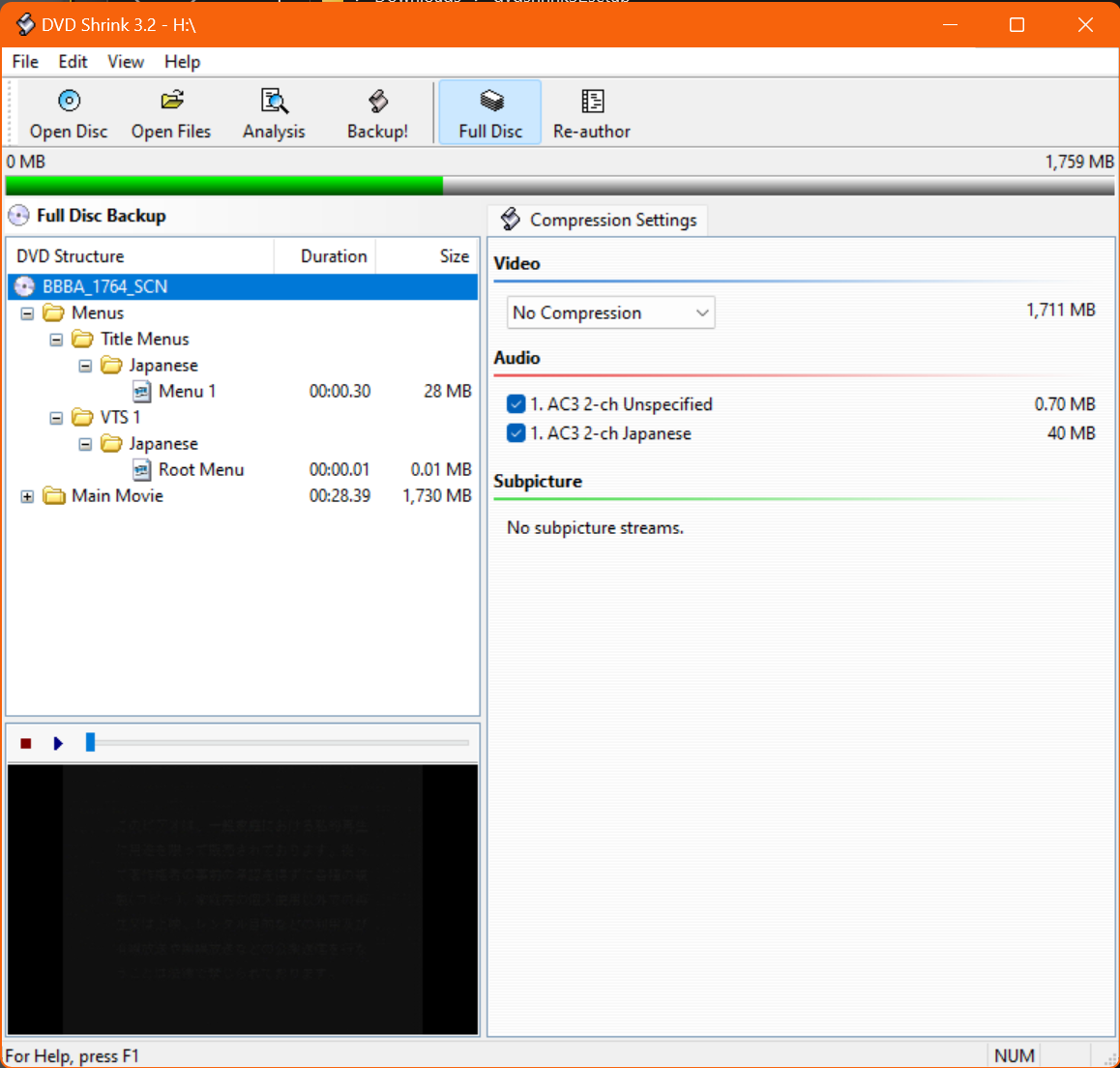Click the 1,730 MB size value

click(x=437, y=495)
